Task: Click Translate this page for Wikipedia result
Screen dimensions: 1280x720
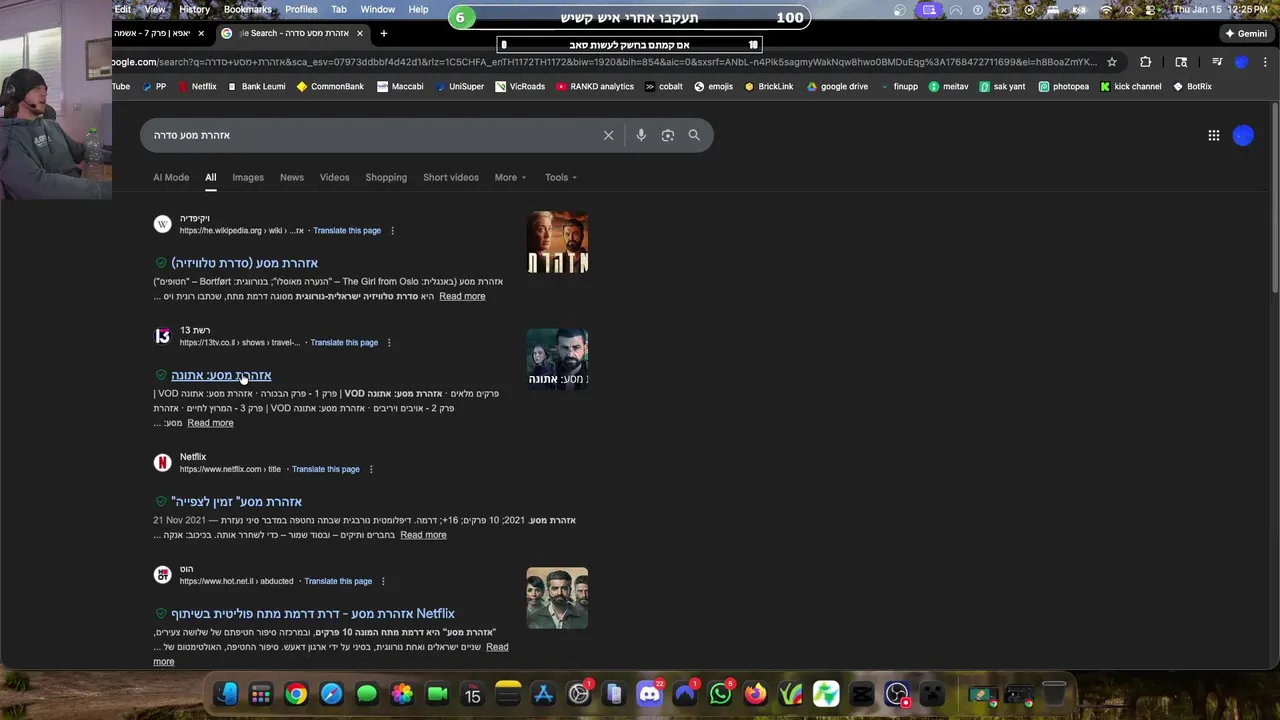Action: tap(347, 231)
